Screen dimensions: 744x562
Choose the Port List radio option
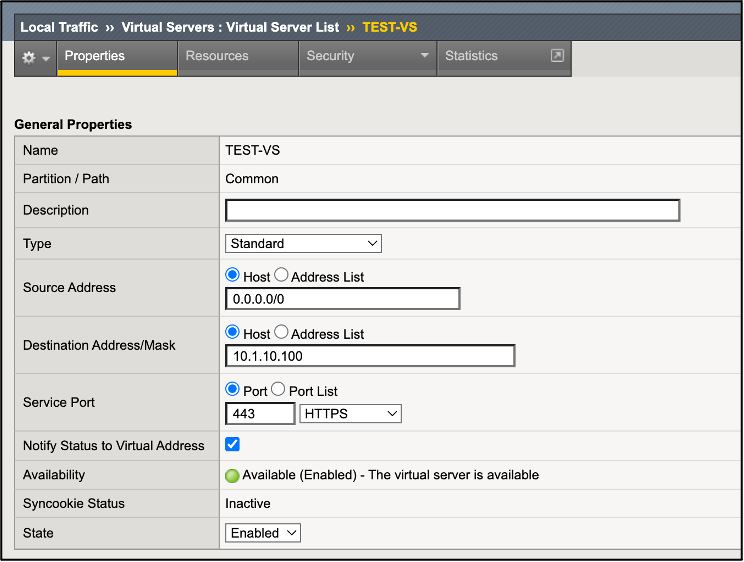pos(279,389)
